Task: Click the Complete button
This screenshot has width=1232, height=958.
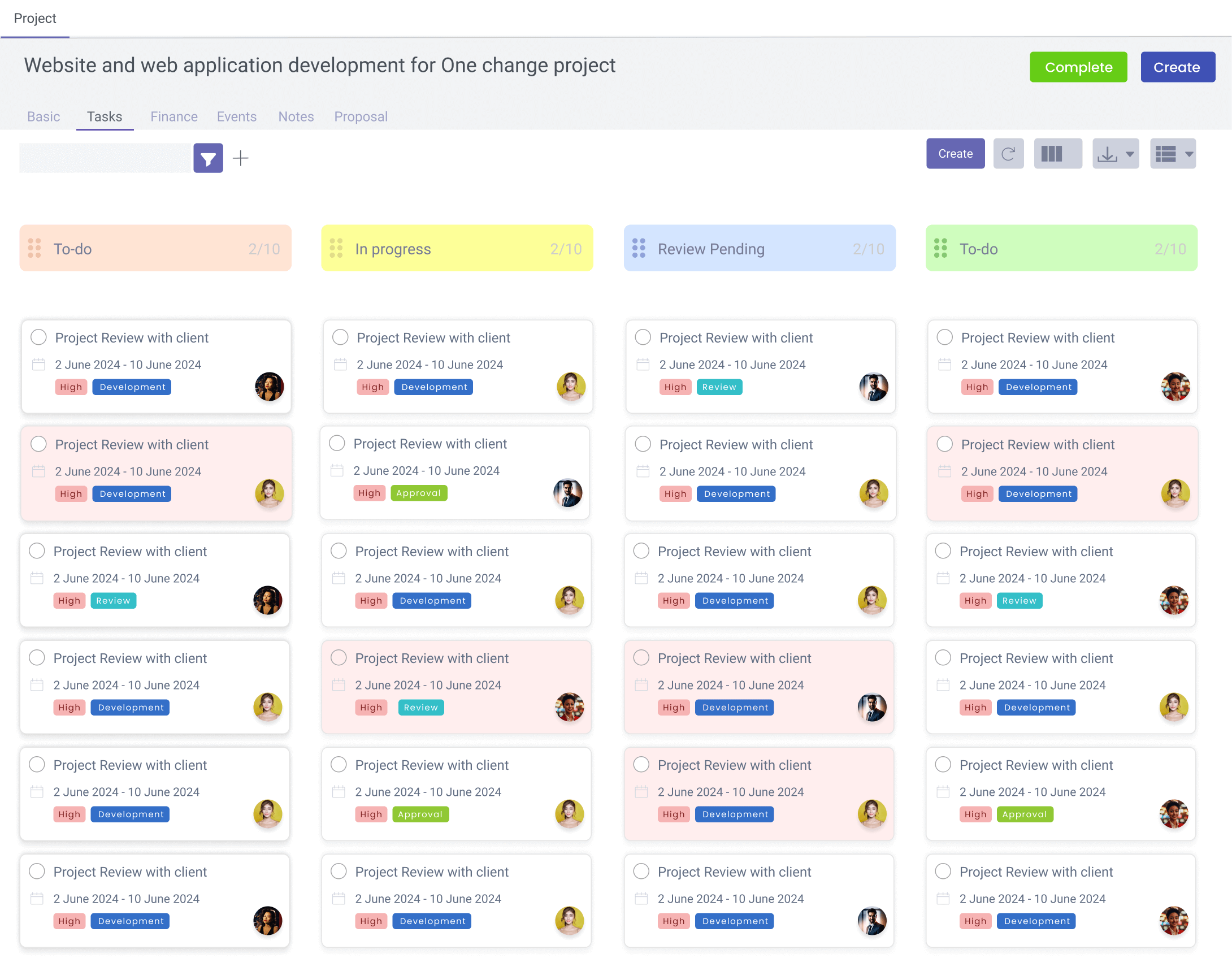Action: [x=1079, y=67]
